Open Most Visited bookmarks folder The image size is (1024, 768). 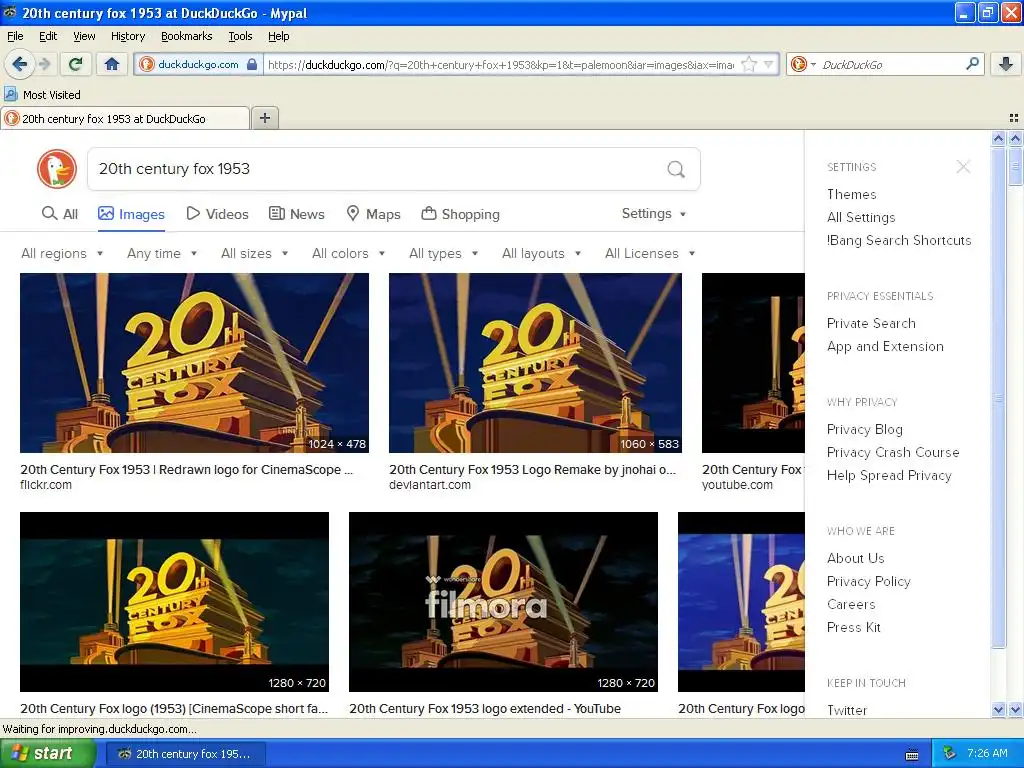[42, 95]
